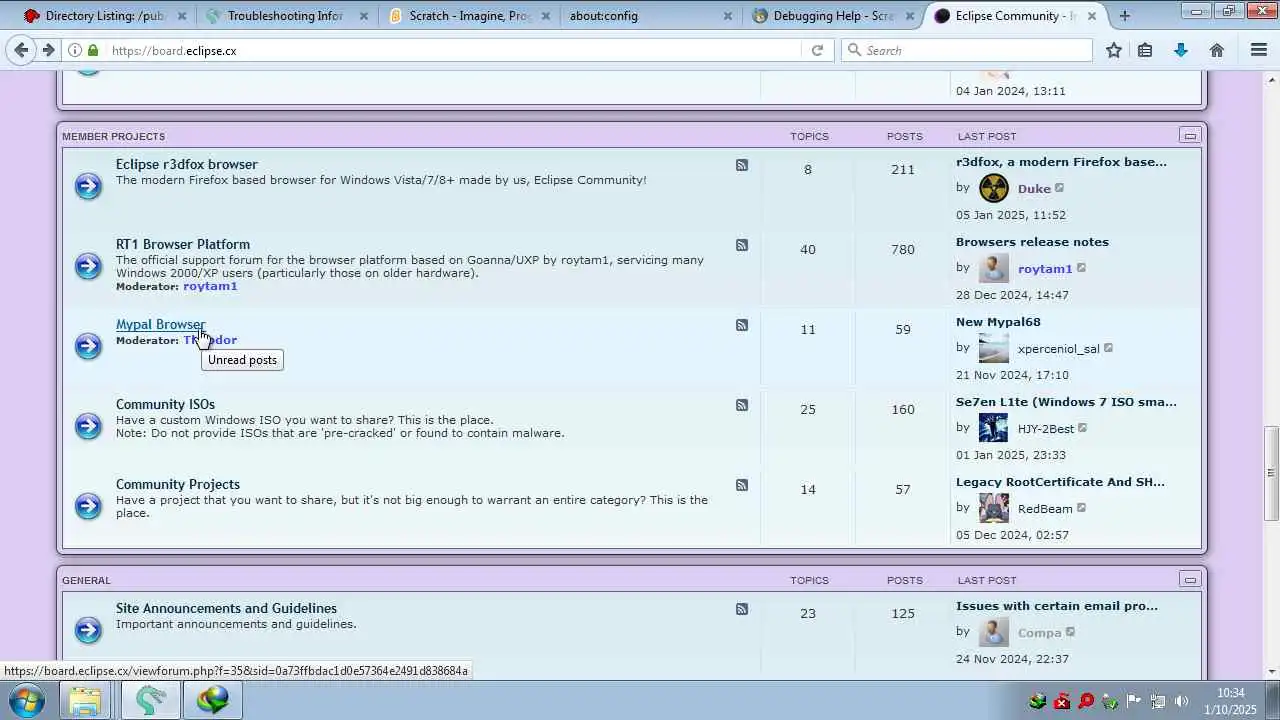Open moderator roytam1 profile under RT1 Browser
The image size is (1280, 720).
pyautogui.click(x=210, y=286)
